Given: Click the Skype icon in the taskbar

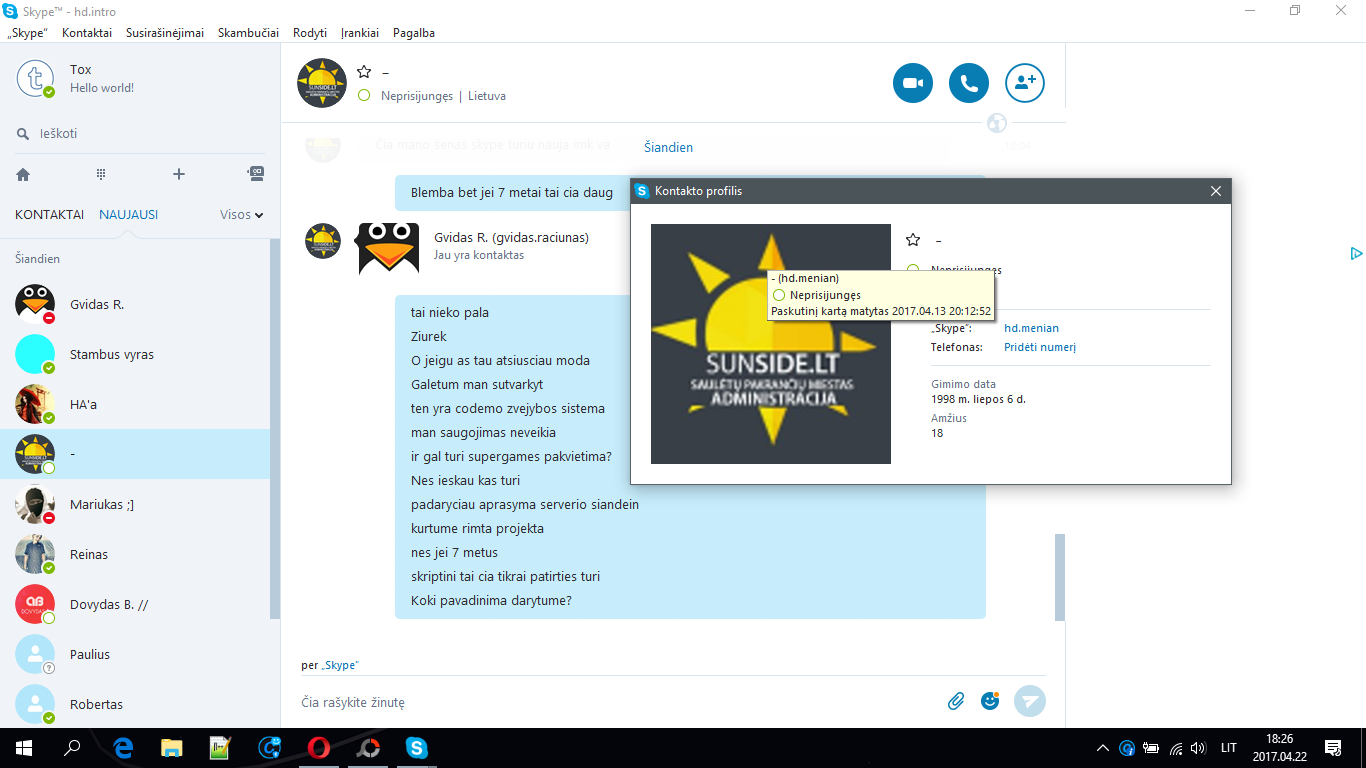Looking at the screenshot, I should coord(417,748).
